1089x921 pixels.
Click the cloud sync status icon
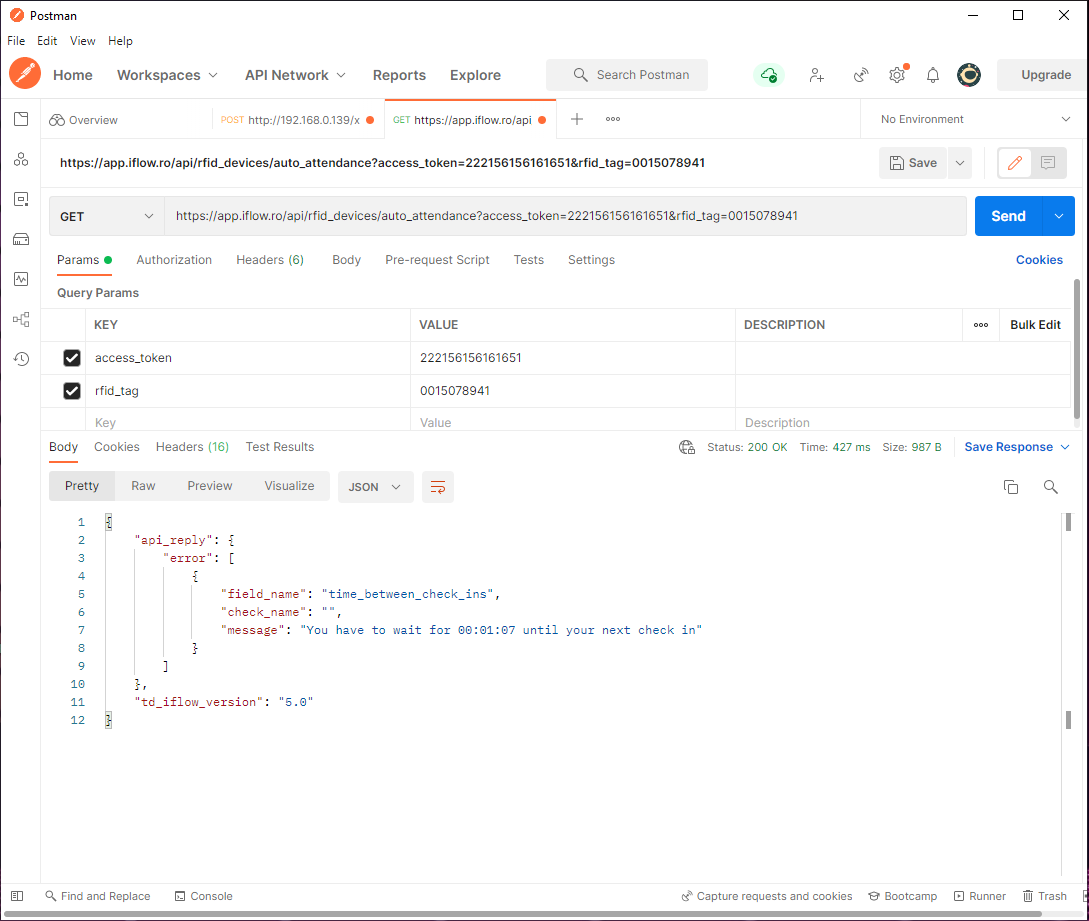tap(769, 75)
